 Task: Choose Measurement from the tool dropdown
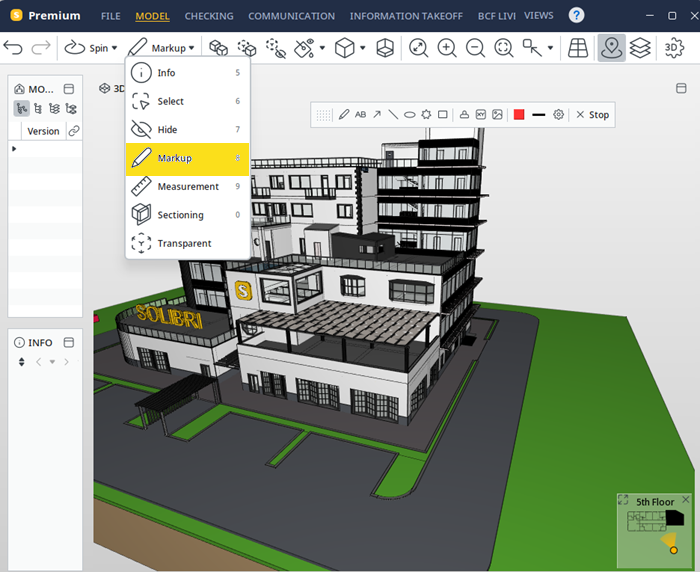click(188, 187)
